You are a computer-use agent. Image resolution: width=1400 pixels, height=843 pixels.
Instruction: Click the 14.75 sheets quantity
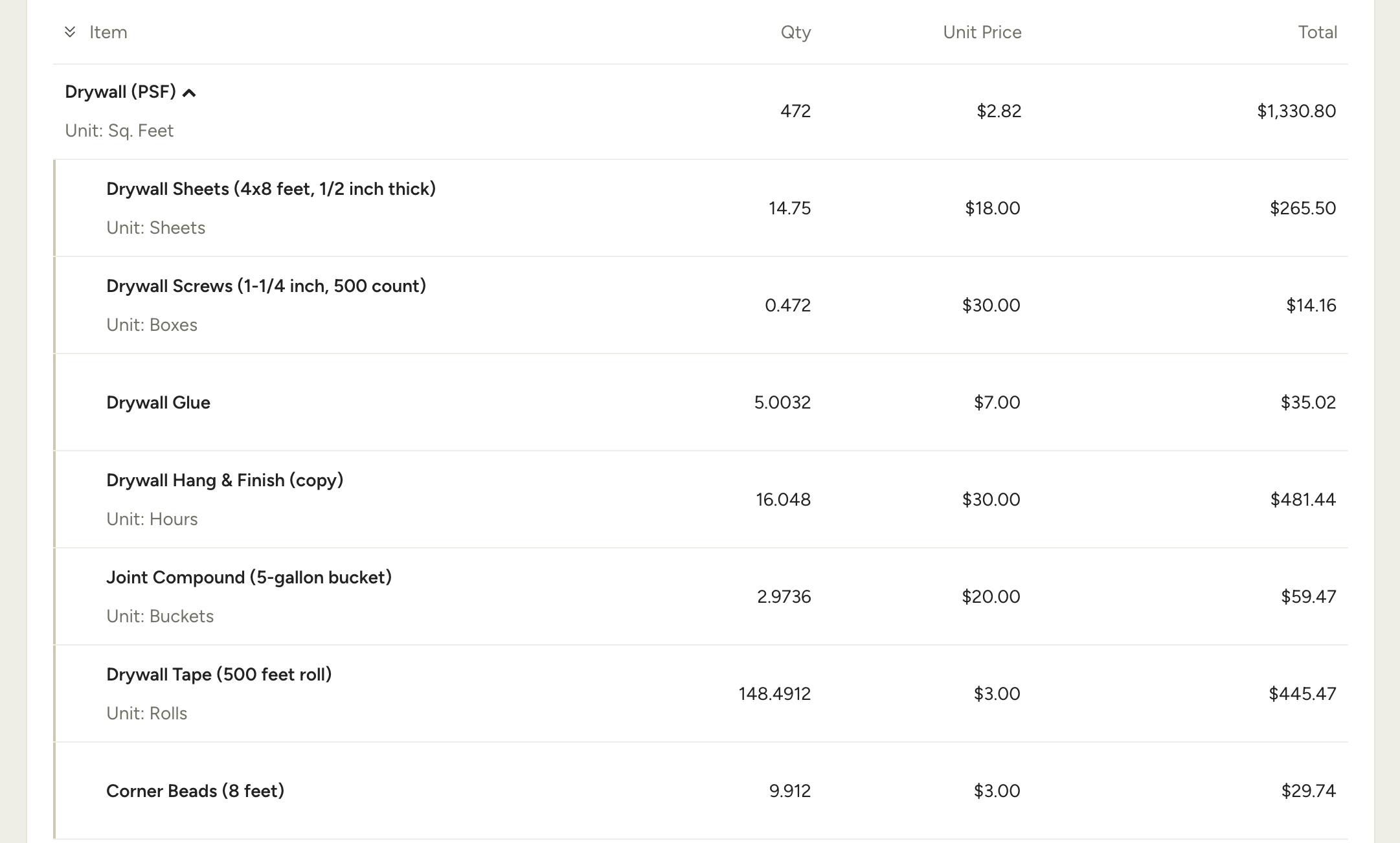[790, 208]
